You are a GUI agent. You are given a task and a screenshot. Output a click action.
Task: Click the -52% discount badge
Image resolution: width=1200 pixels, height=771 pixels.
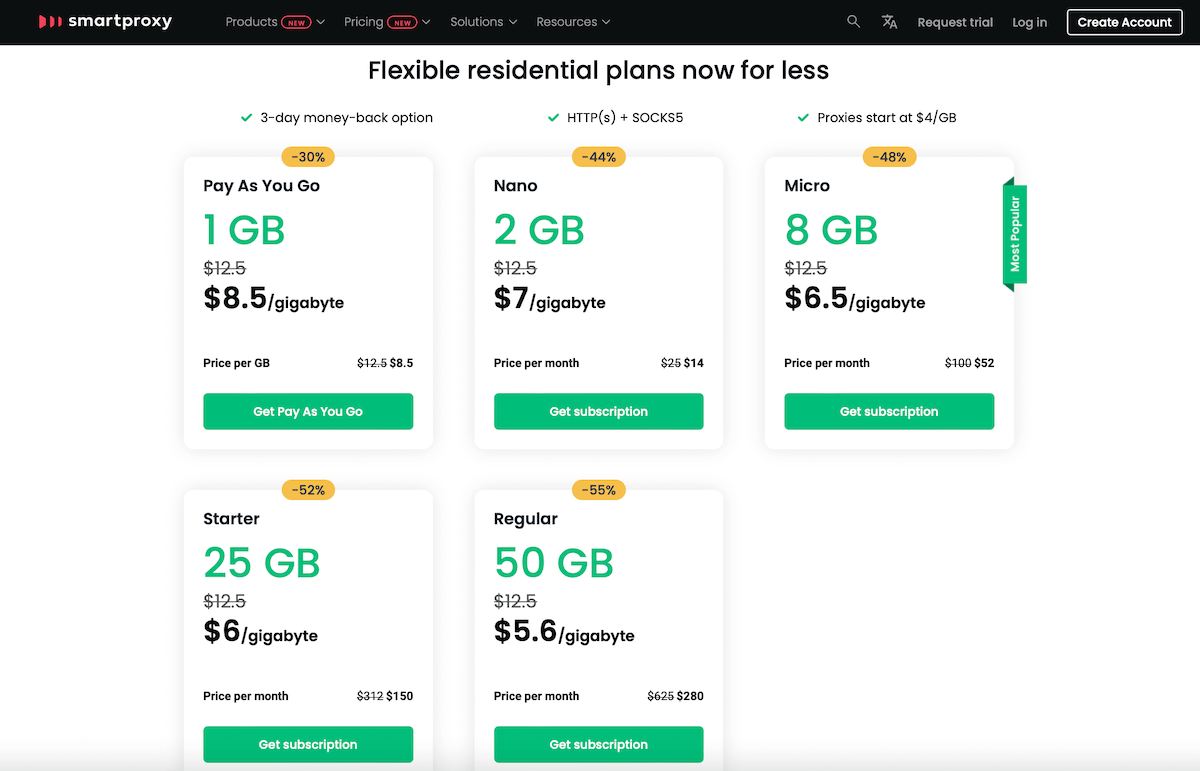click(x=308, y=490)
